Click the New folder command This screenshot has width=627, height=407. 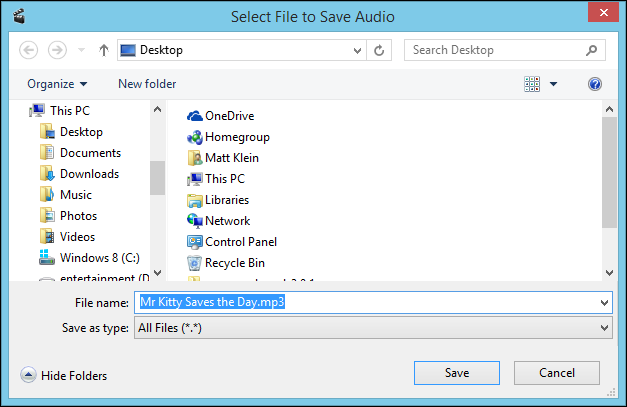(x=147, y=85)
